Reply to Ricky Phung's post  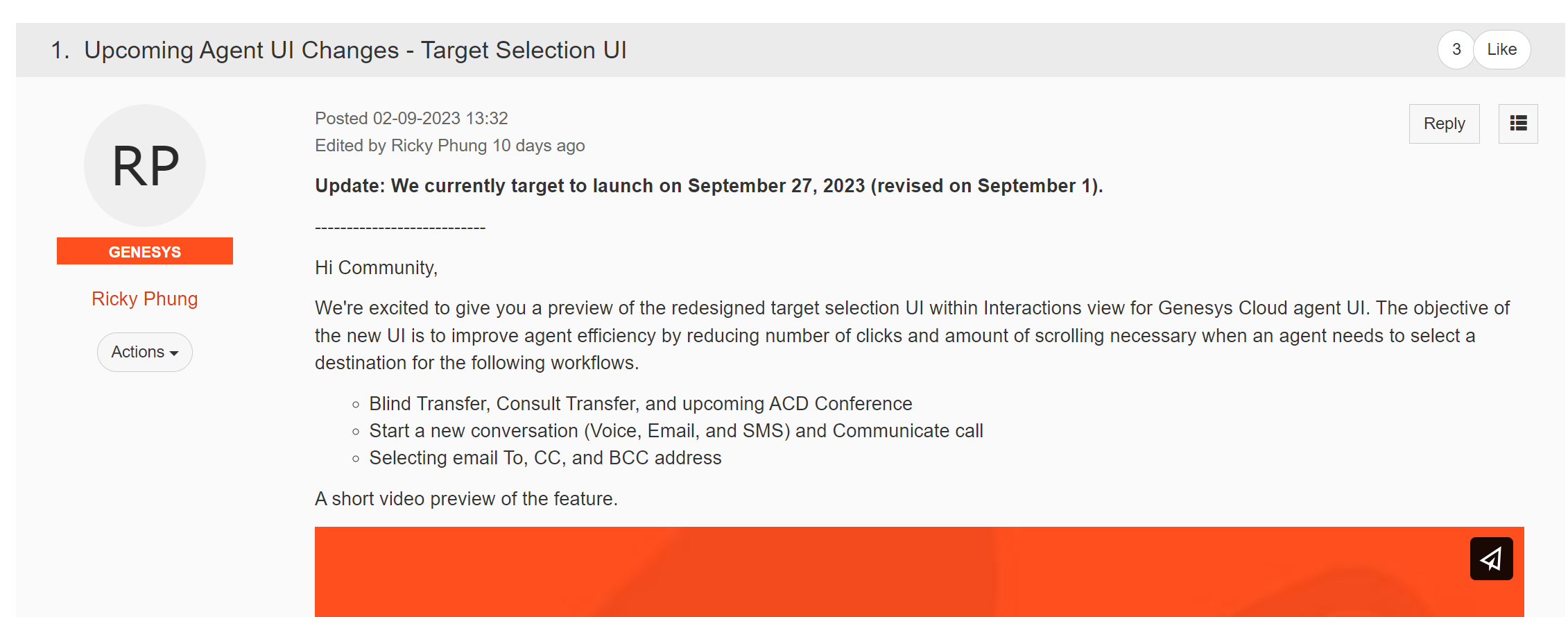1444,124
